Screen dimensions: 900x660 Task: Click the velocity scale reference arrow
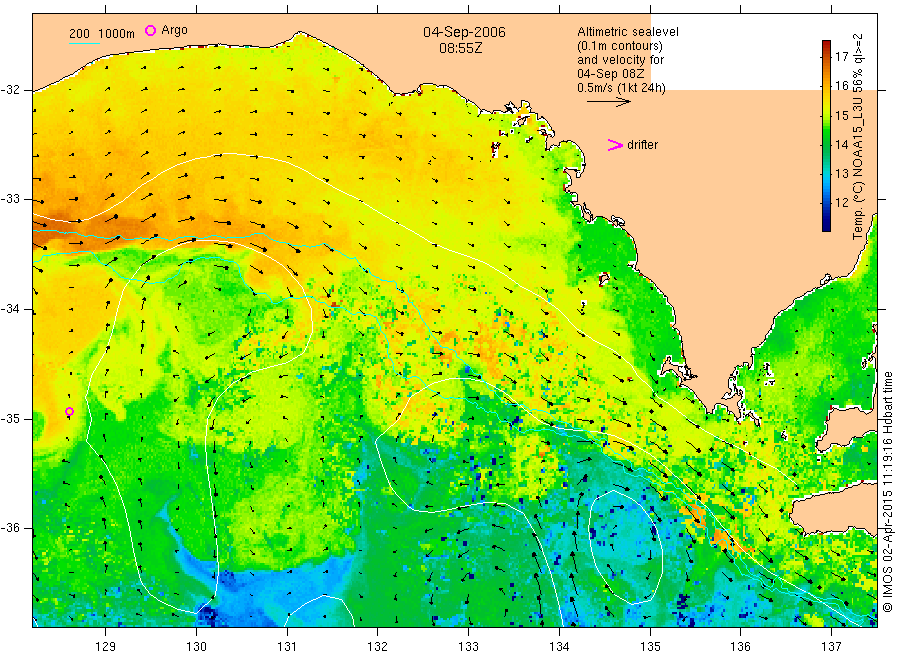pyautogui.click(x=609, y=102)
